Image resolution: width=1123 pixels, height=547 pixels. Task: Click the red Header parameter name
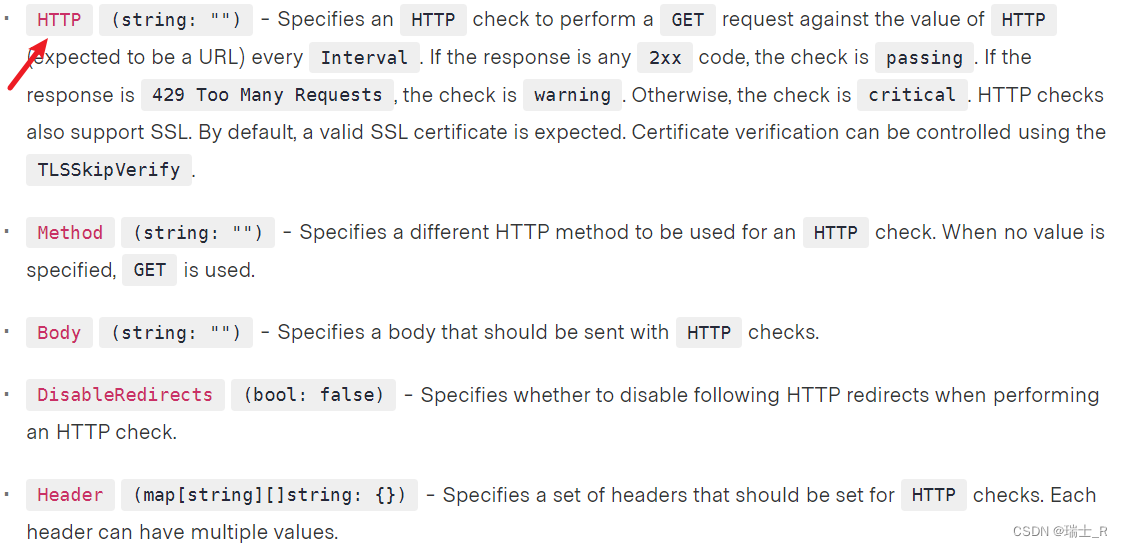point(70,495)
